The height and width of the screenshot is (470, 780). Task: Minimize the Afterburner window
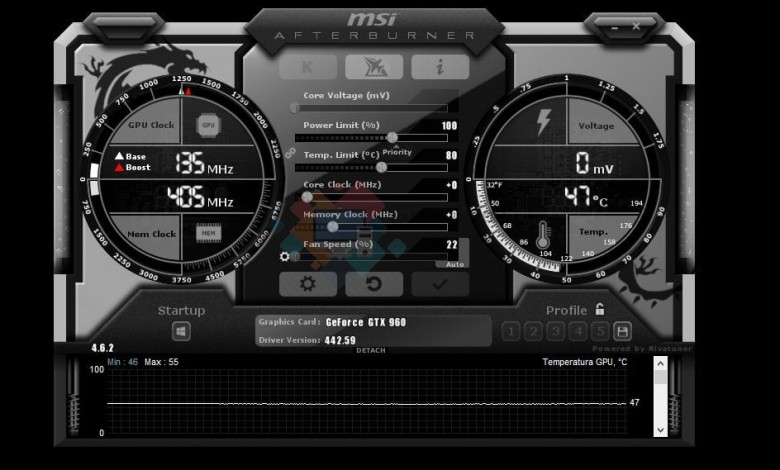(x=614, y=27)
